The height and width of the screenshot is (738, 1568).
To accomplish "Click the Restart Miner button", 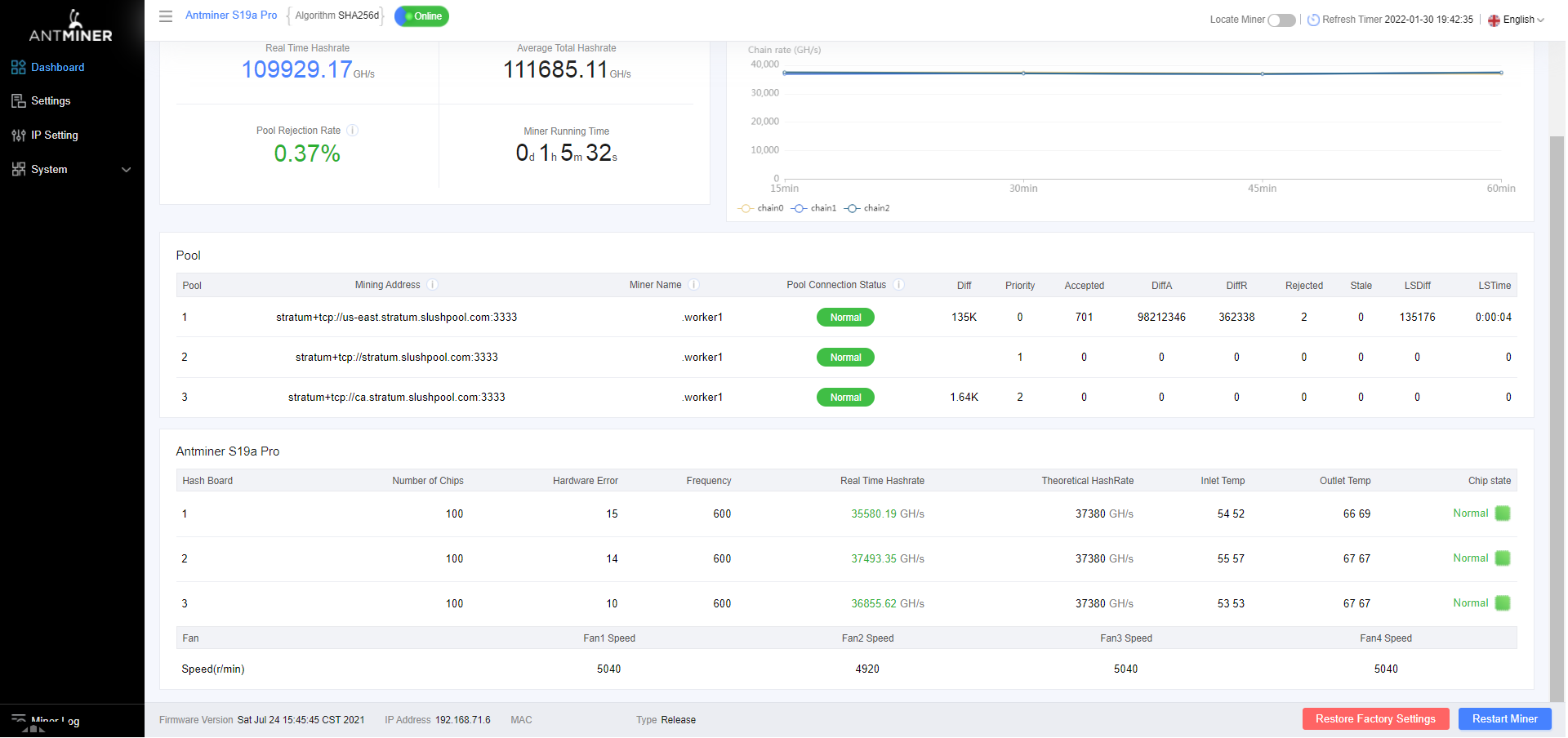I will click(x=1504, y=719).
